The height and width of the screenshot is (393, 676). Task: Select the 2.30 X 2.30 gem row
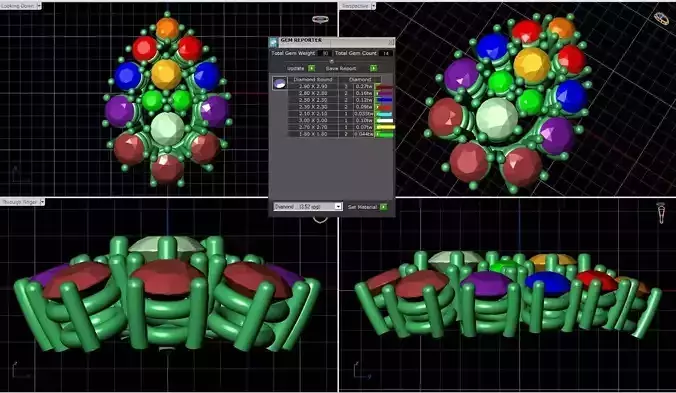pyautogui.click(x=332, y=107)
